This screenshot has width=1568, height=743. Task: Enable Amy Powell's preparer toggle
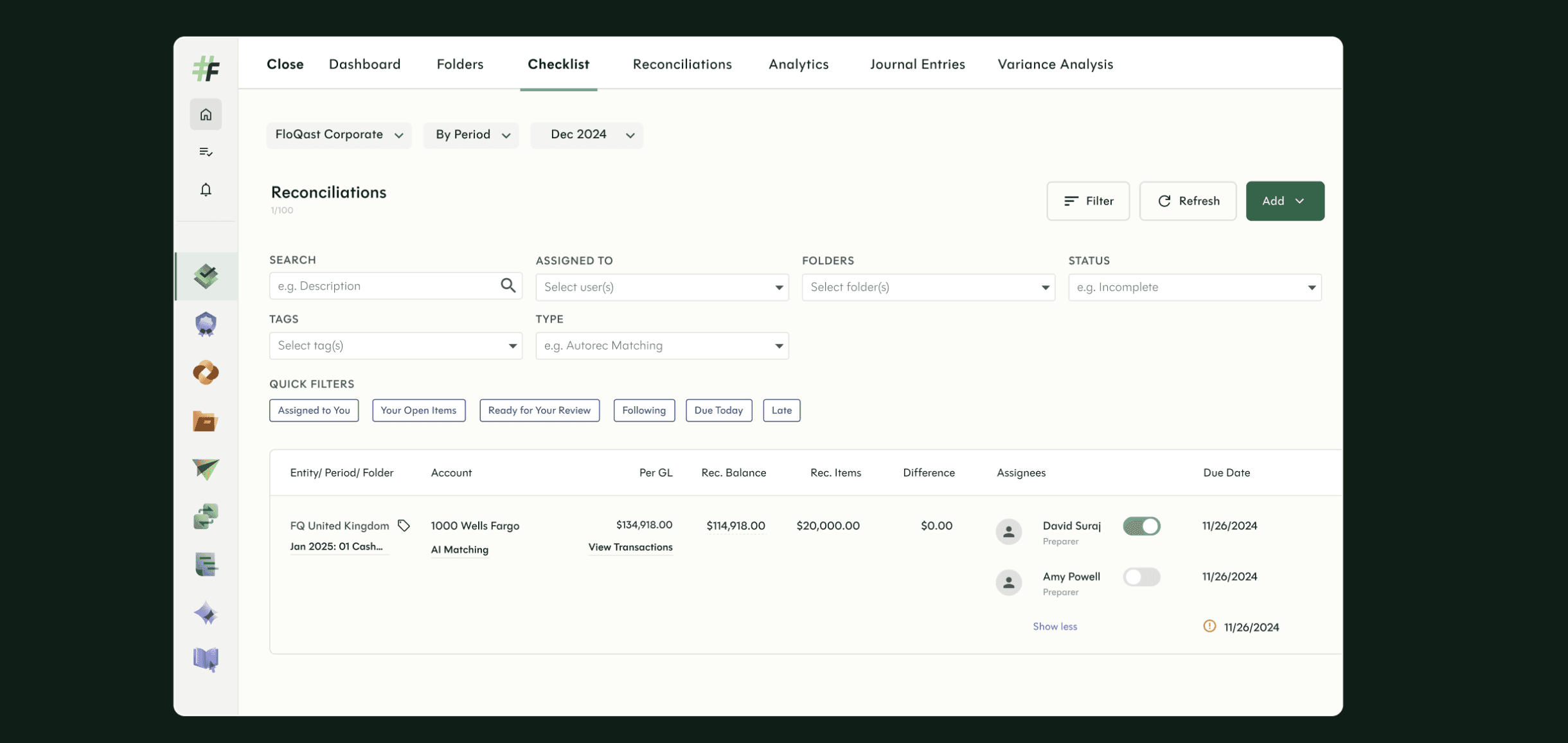[x=1141, y=577]
